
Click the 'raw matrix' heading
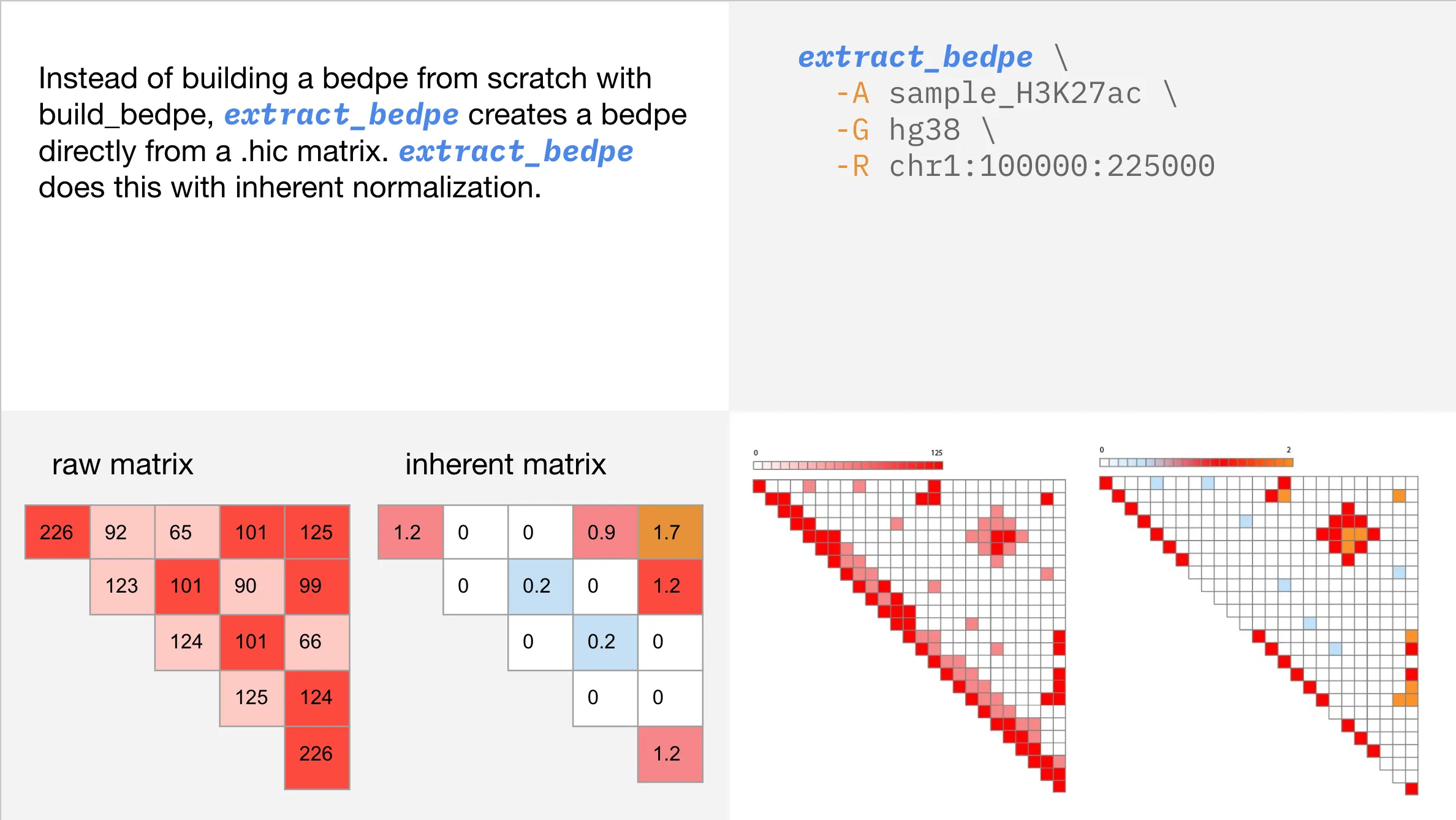(x=123, y=464)
